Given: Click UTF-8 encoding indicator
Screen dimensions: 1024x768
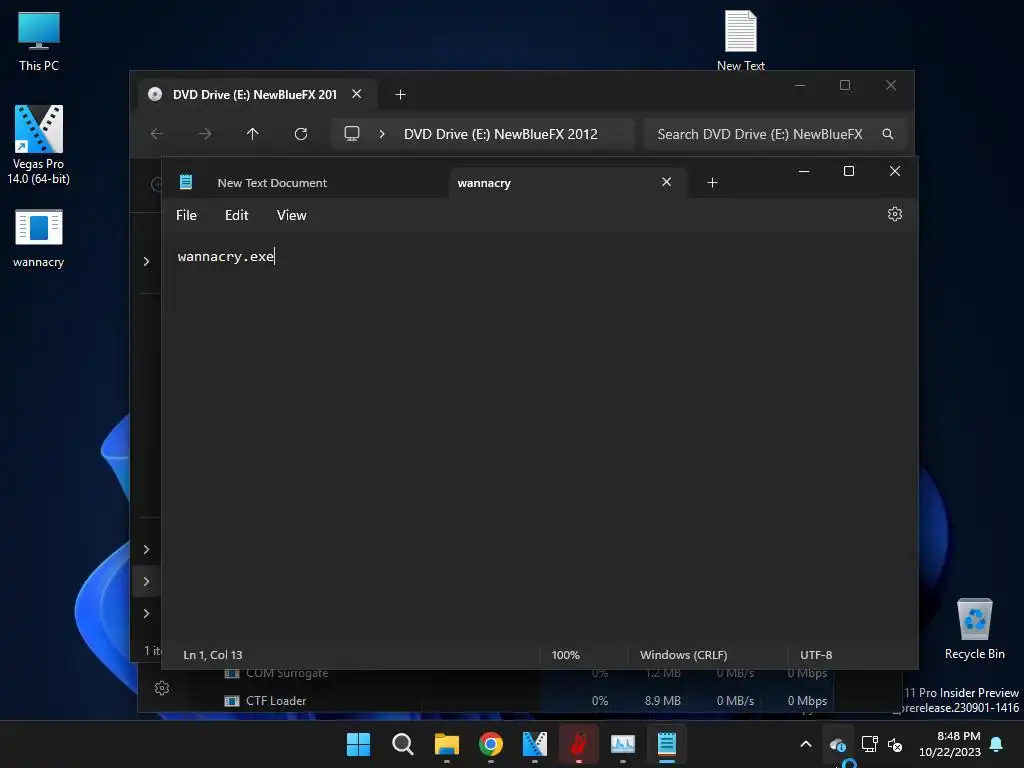Looking at the screenshot, I should 816,655.
